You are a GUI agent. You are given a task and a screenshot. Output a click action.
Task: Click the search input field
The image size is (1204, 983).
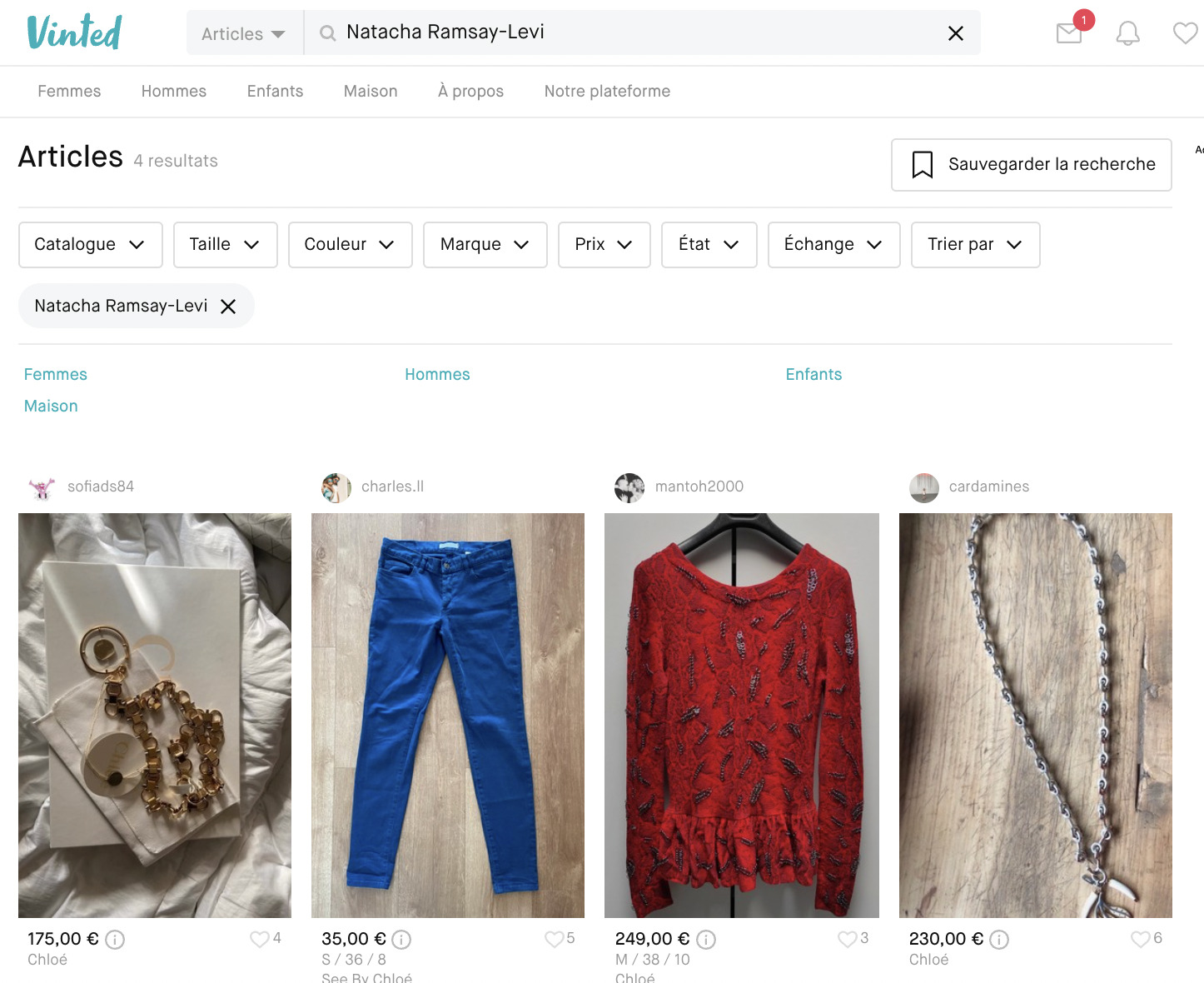click(641, 33)
